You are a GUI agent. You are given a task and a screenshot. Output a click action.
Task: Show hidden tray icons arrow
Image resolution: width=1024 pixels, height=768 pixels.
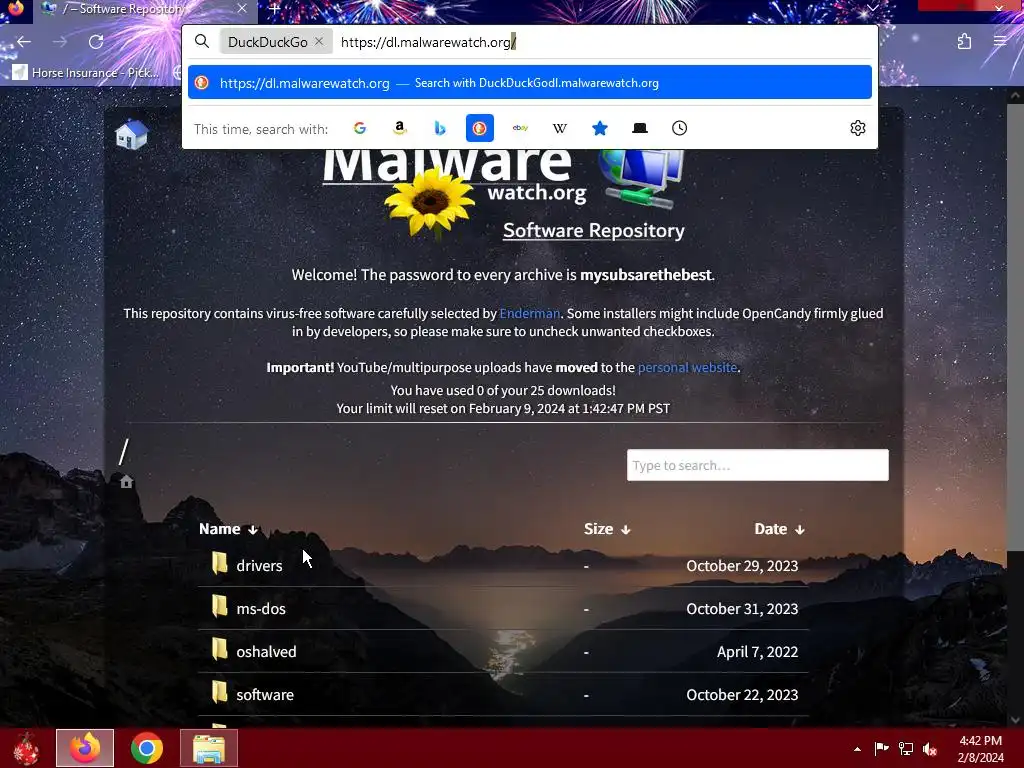coord(857,749)
